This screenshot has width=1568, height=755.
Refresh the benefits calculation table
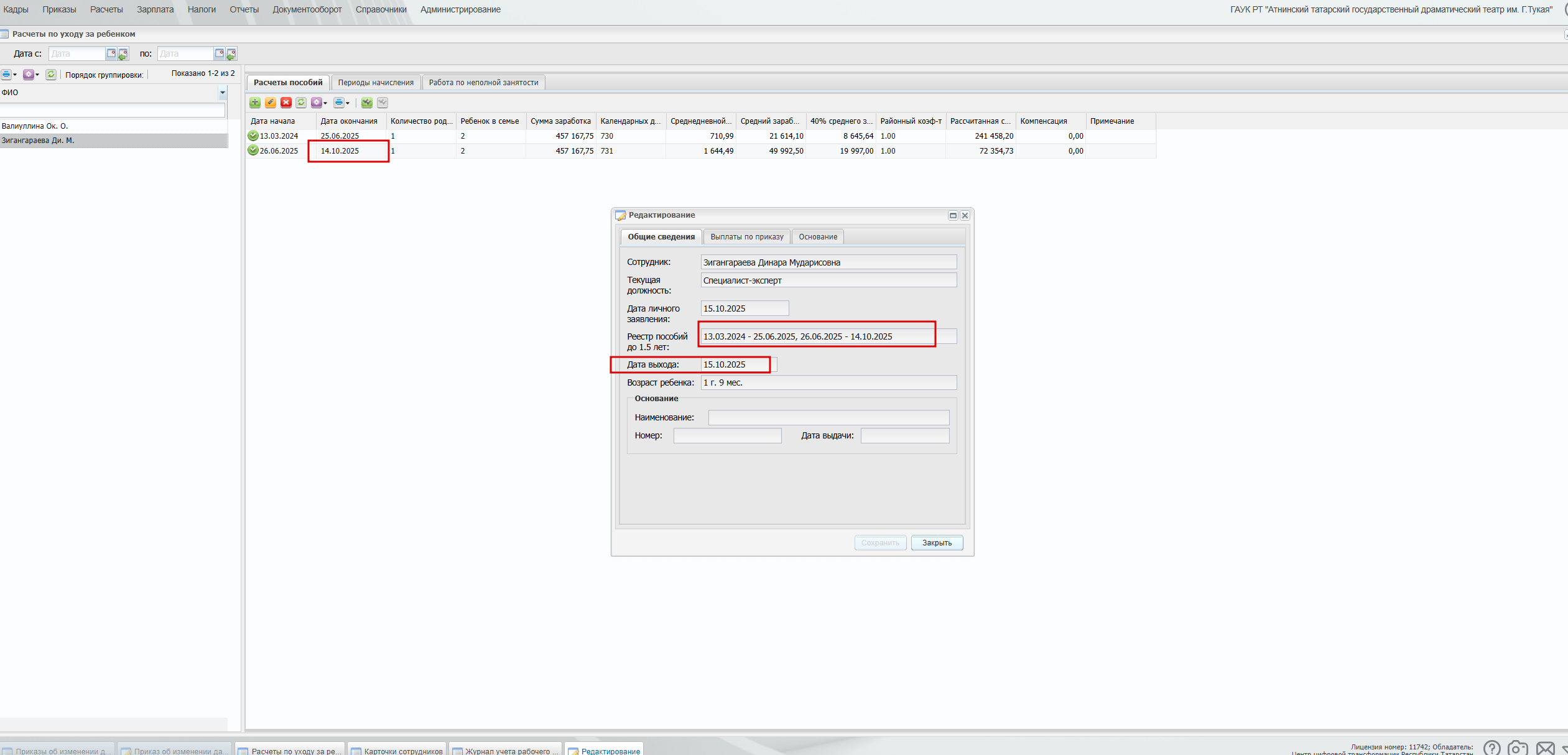click(x=301, y=103)
